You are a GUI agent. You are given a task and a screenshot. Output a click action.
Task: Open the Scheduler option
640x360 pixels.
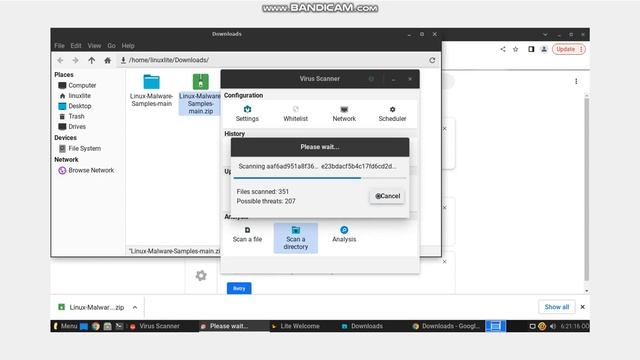(x=392, y=113)
